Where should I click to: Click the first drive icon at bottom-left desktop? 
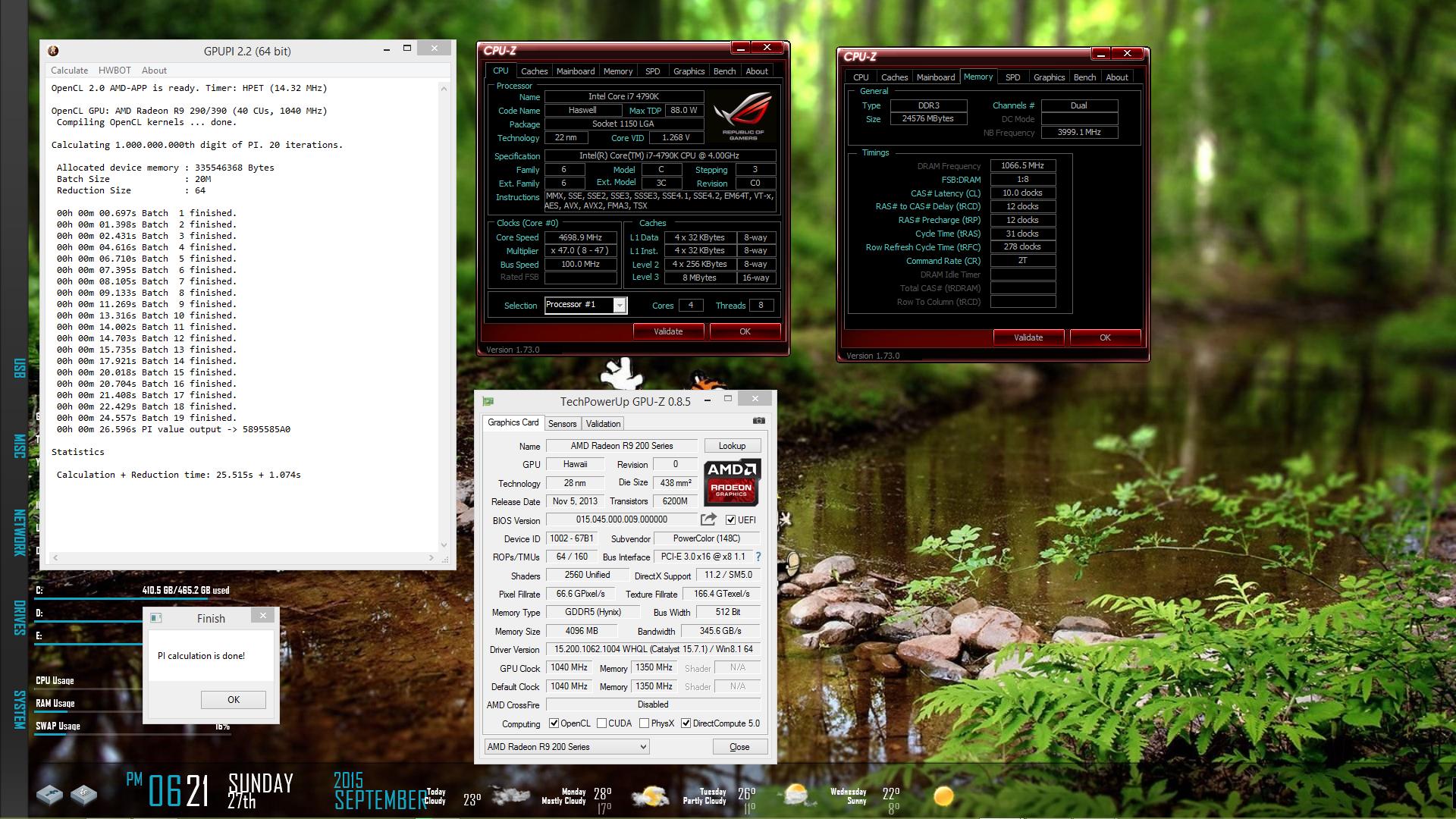(50, 795)
